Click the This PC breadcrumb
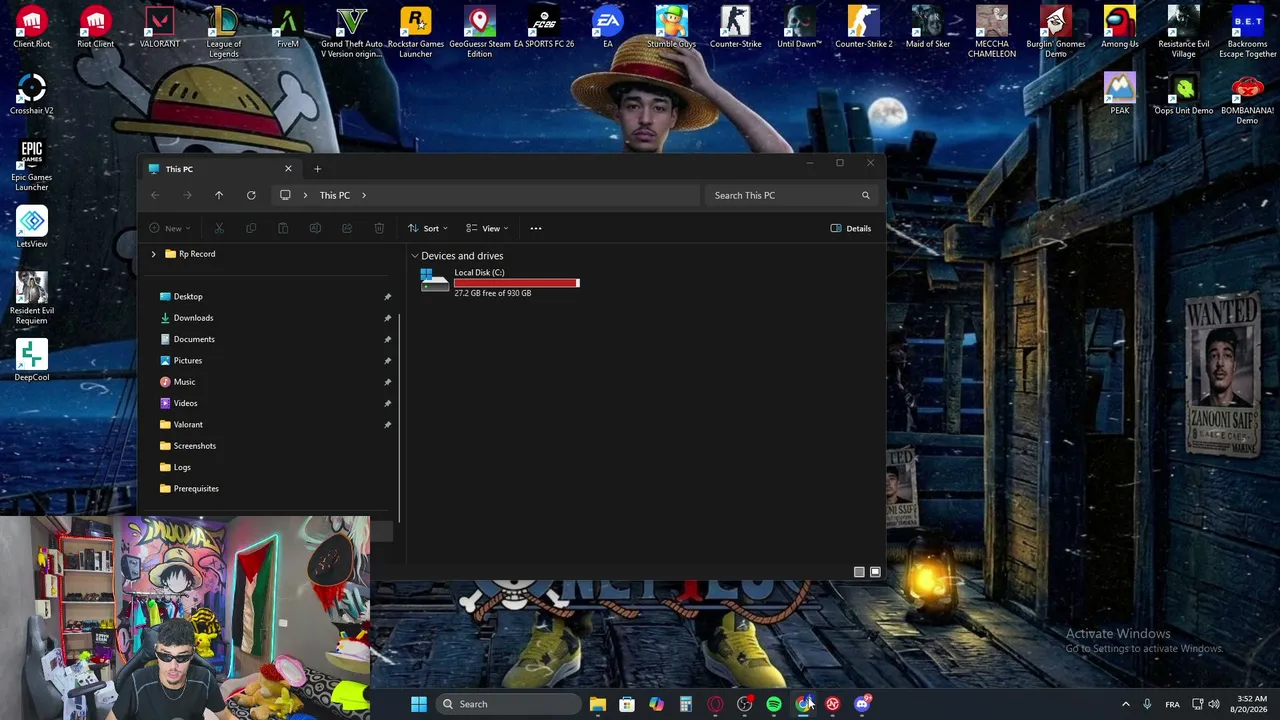 [335, 195]
